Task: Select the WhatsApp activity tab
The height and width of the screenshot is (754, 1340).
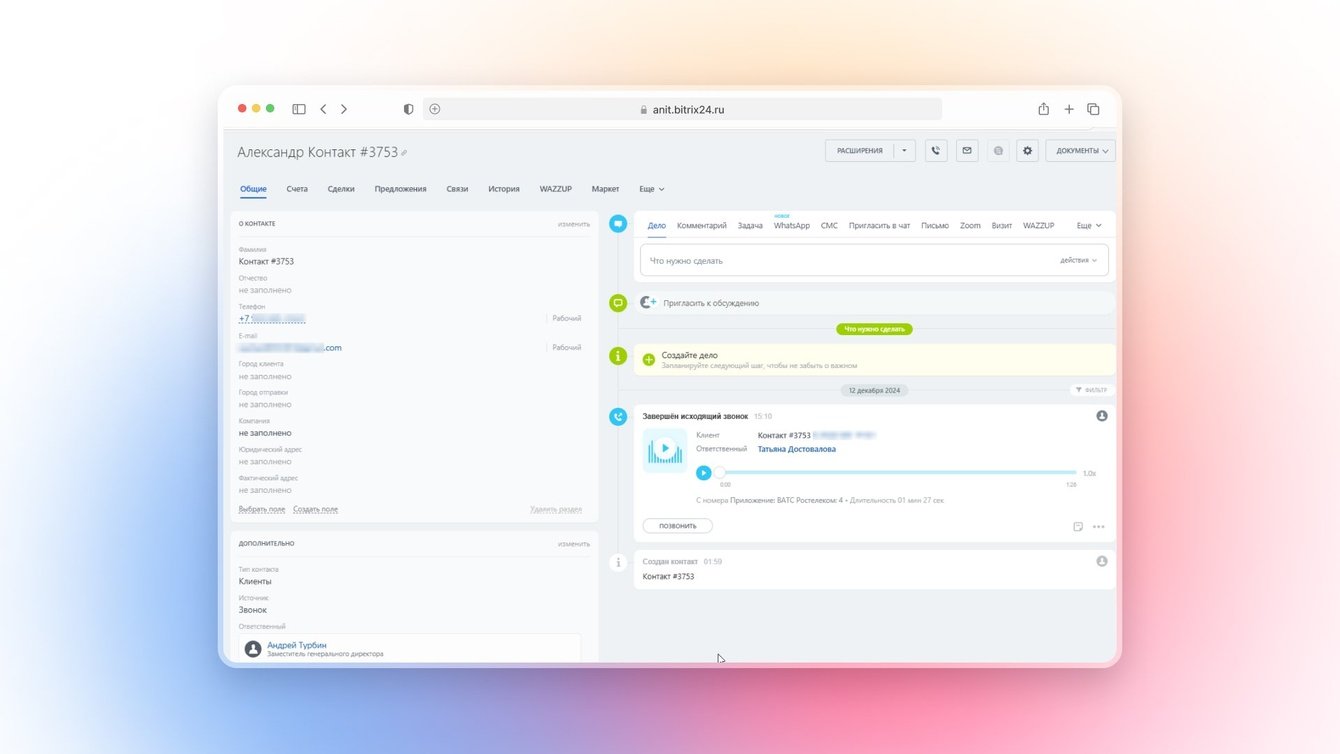Action: (x=792, y=226)
